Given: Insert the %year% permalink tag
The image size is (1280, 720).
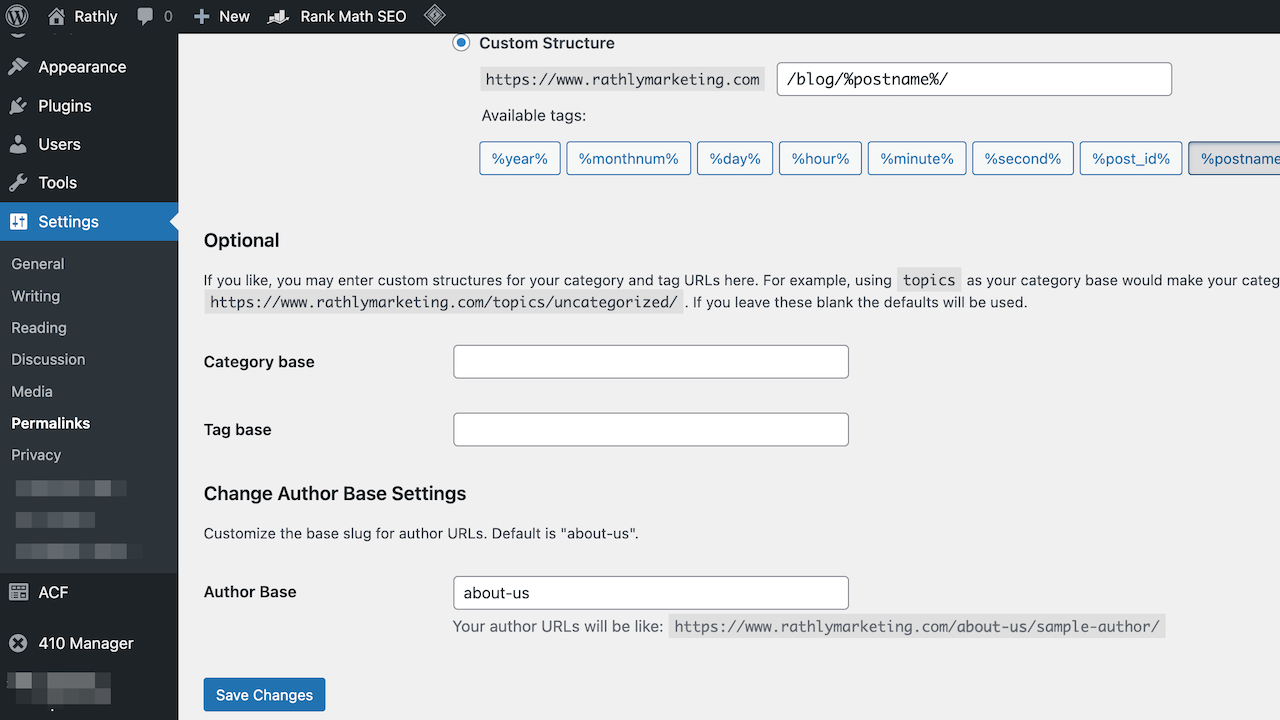Looking at the screenshot, I should tap(519, 158).
